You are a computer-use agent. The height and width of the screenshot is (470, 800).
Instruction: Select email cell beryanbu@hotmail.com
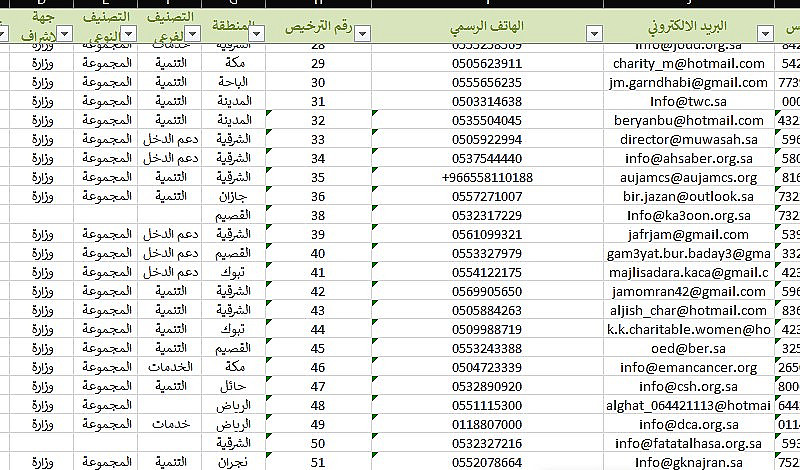(x=689, y=120)
